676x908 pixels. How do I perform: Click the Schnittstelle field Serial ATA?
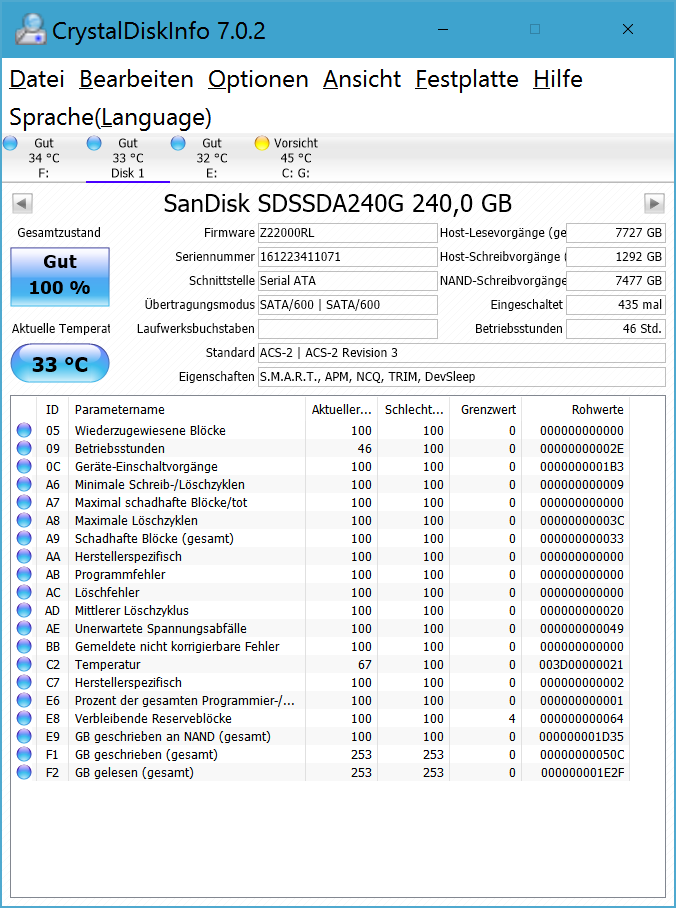tap(348, 281)
